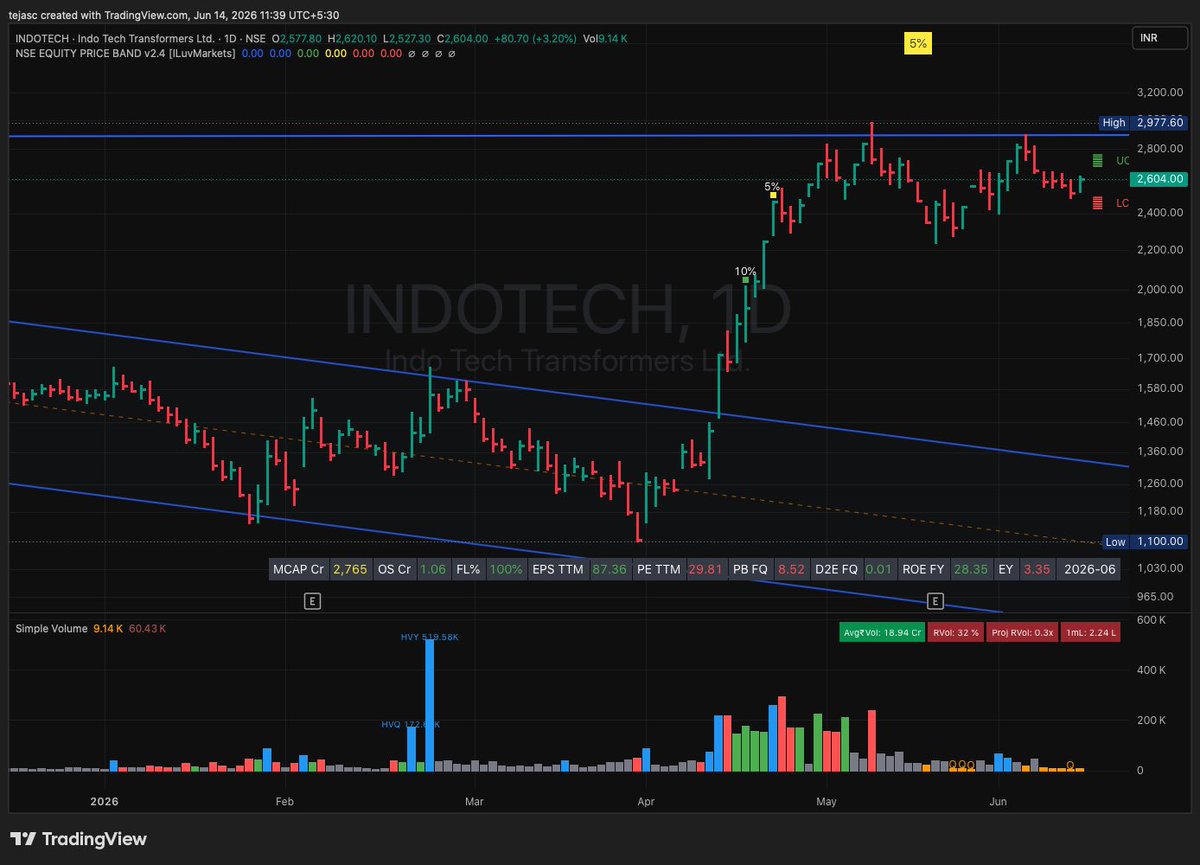Click the HVQ volume bar label
Viewport: 1200px width, 865px height.
(x=410, y=723)
